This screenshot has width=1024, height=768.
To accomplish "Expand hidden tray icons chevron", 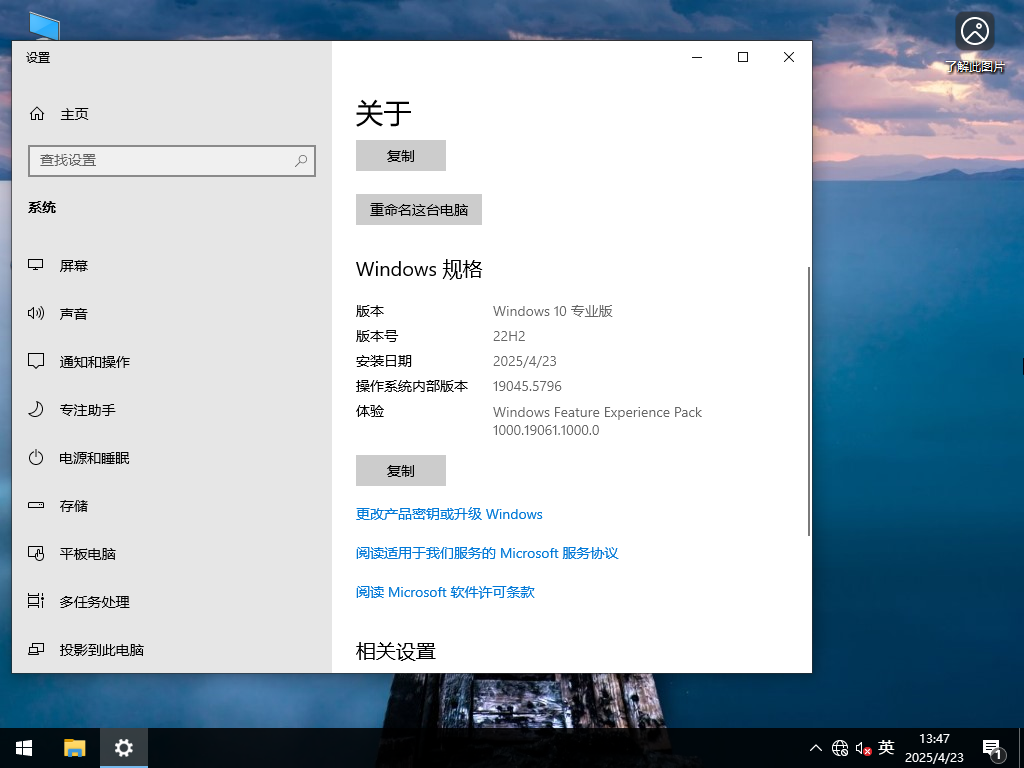I will pyautogui.click(x=816, y=747).
